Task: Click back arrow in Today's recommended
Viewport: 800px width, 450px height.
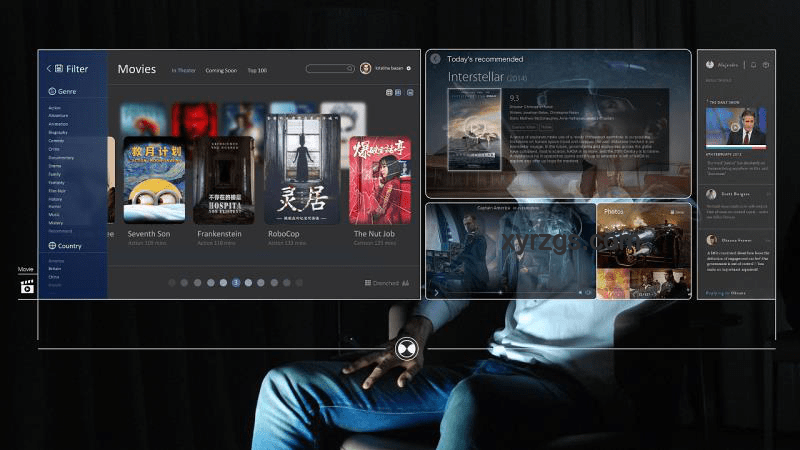Action: (435, 59)
